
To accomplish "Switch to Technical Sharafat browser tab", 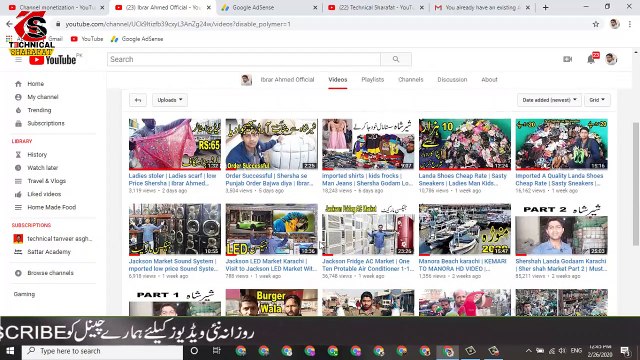I will [376, 7].
